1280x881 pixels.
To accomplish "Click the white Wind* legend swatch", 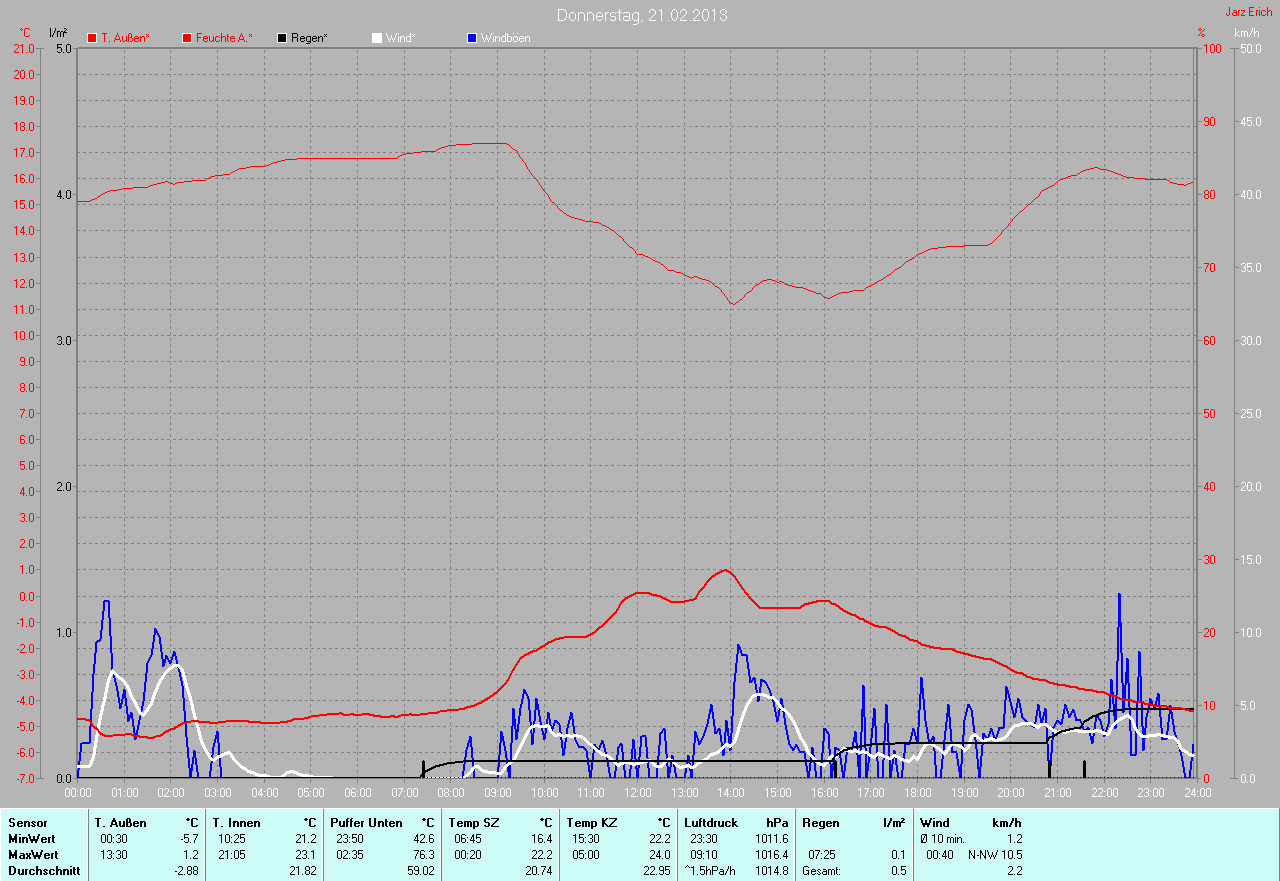I will 377,38.
